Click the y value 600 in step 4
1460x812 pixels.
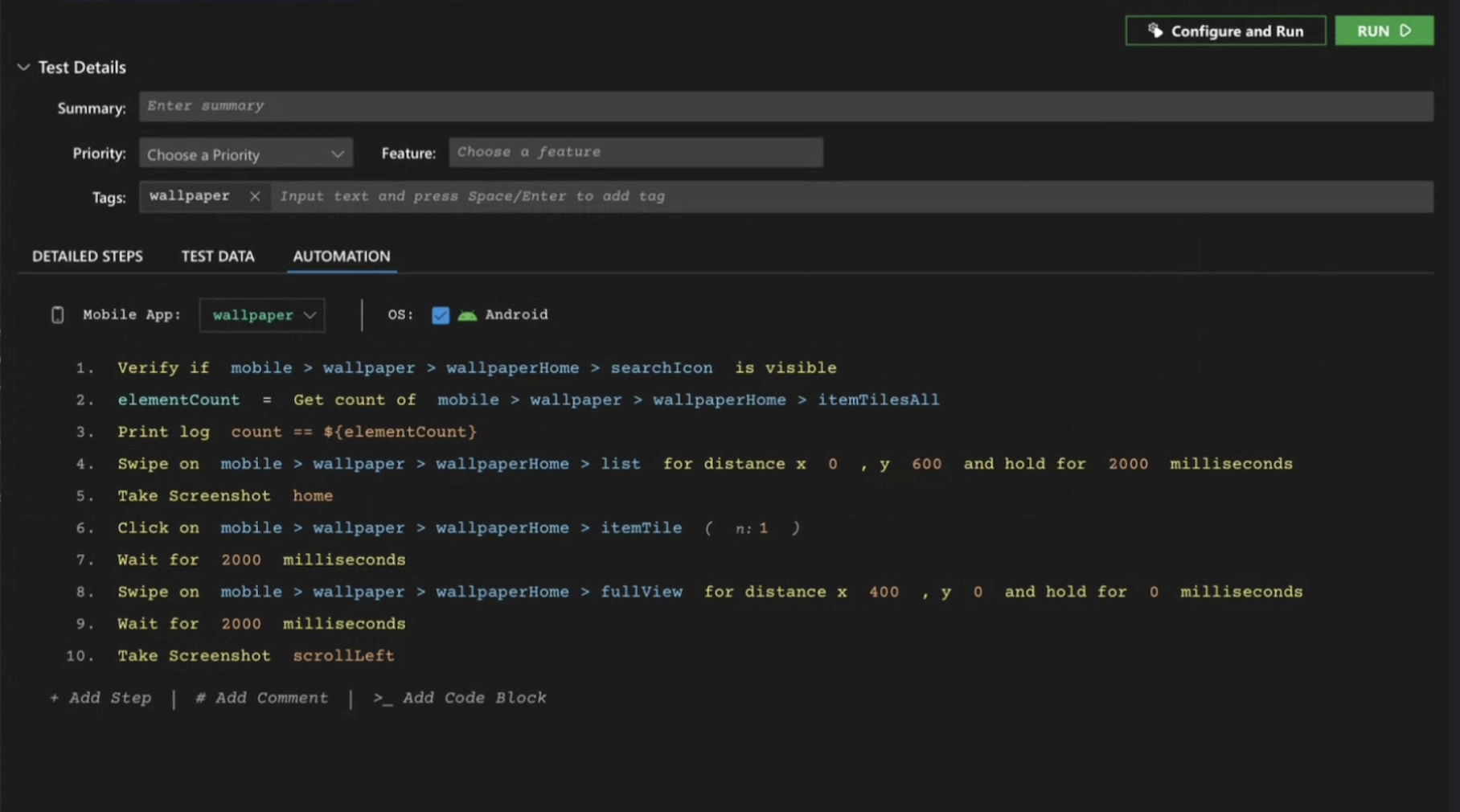[926, 464]
